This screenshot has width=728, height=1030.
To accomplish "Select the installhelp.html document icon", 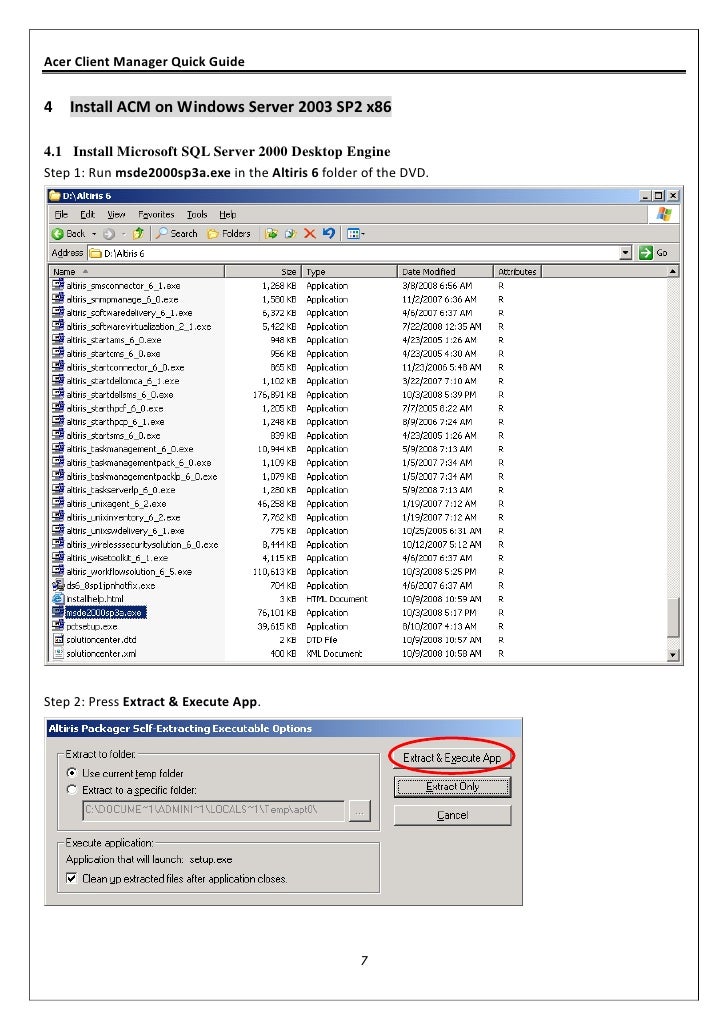I will [x=58, y=599].
